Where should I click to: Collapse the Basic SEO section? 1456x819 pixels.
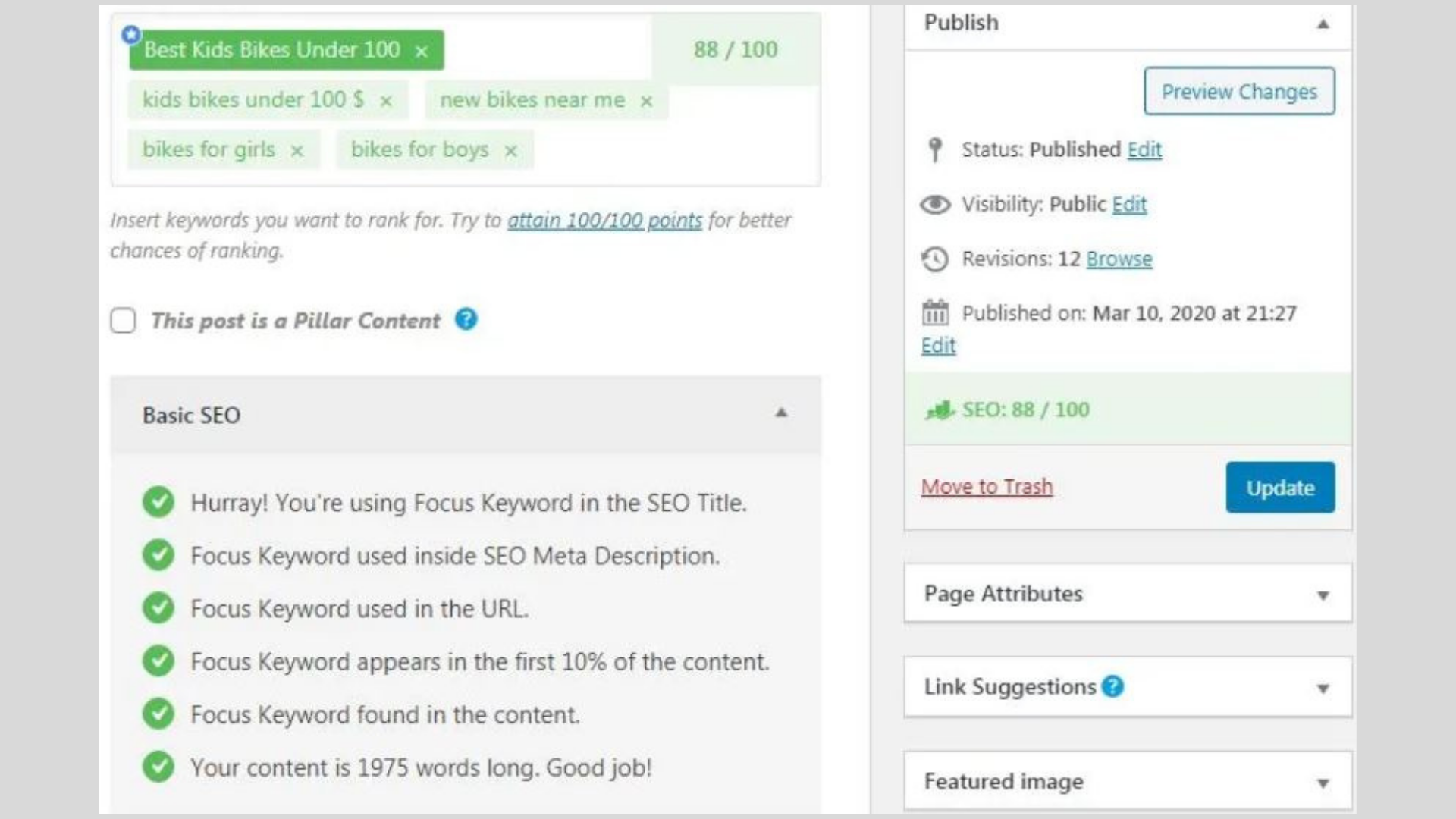781,413
